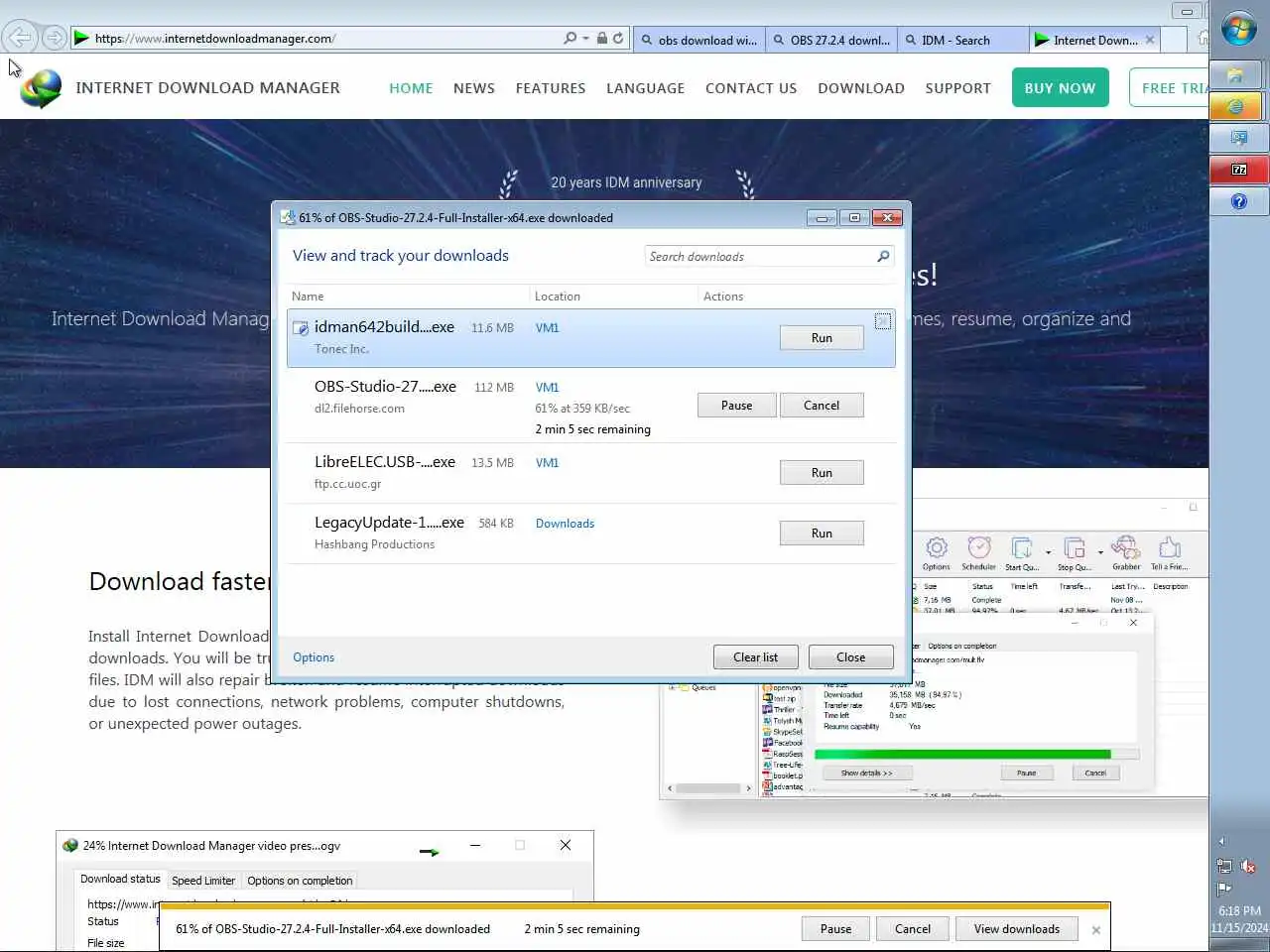Pause the OBS-Studio download in list
This screenshot has height=952, width=1270.
[736, 406]
